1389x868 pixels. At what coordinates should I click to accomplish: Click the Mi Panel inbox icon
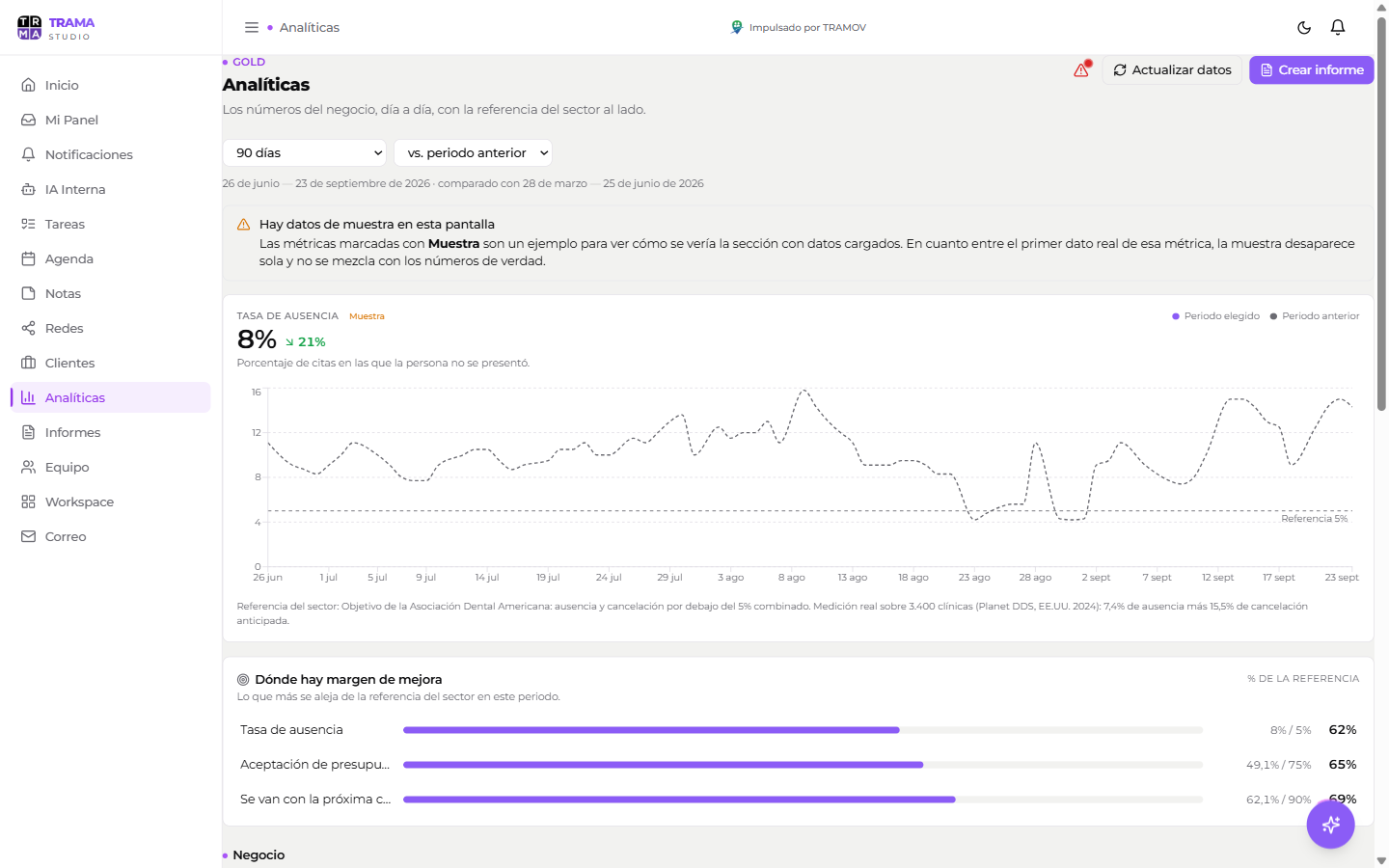(29, 120)
